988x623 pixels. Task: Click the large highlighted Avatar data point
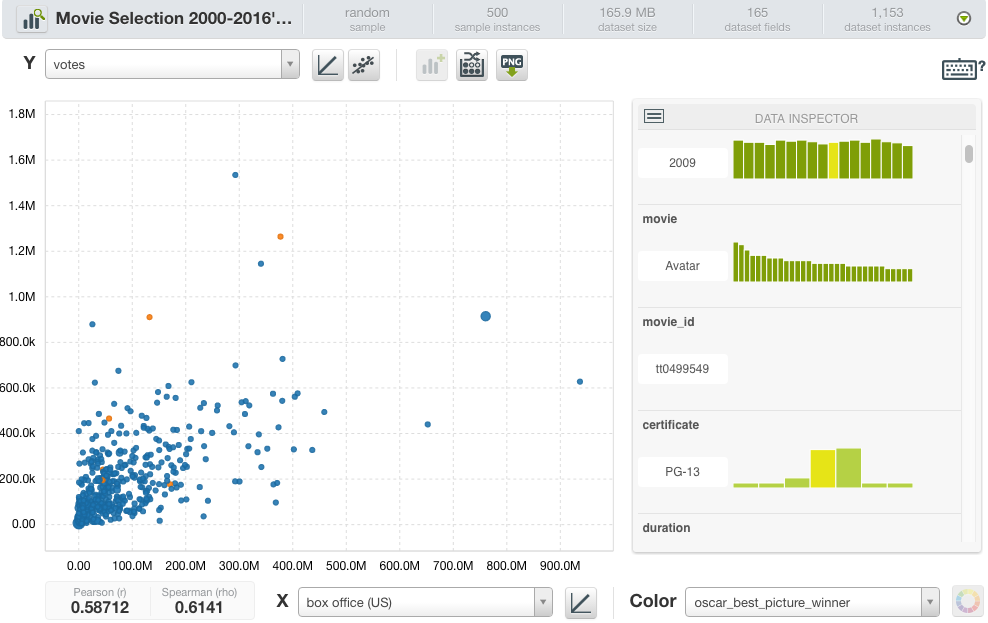coord(486,316)
